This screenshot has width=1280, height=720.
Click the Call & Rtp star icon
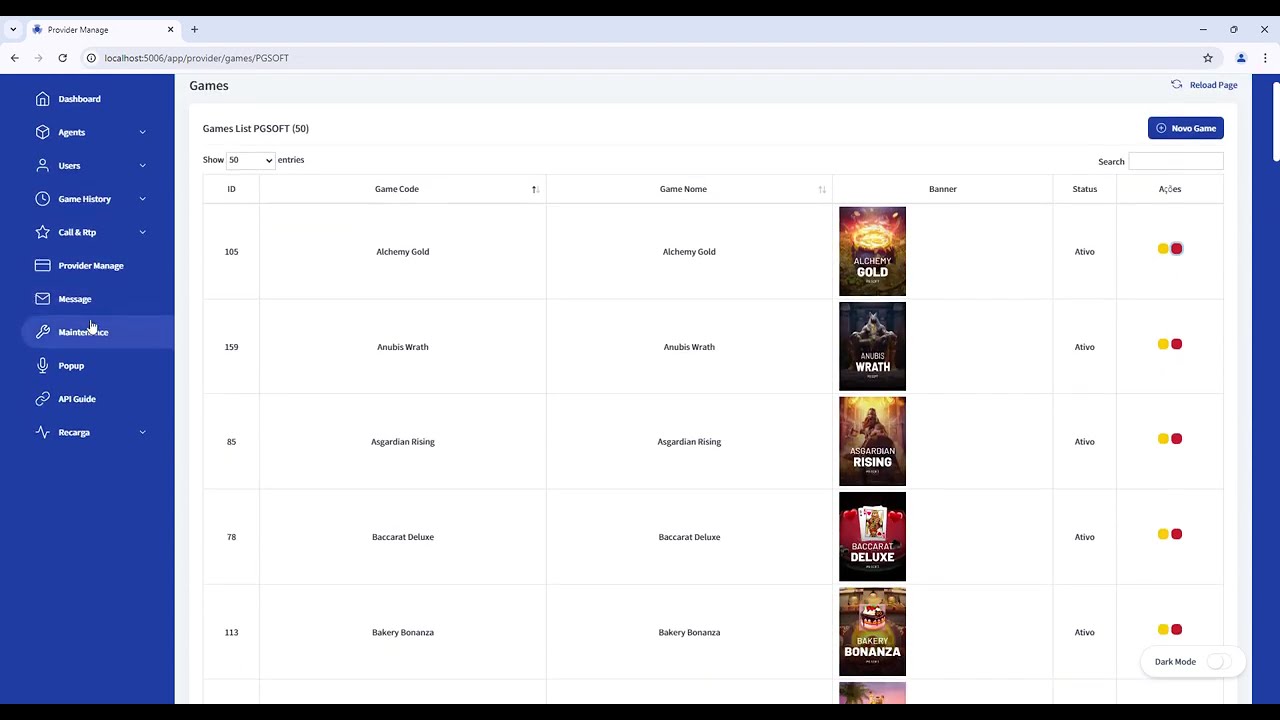point(42,232)
